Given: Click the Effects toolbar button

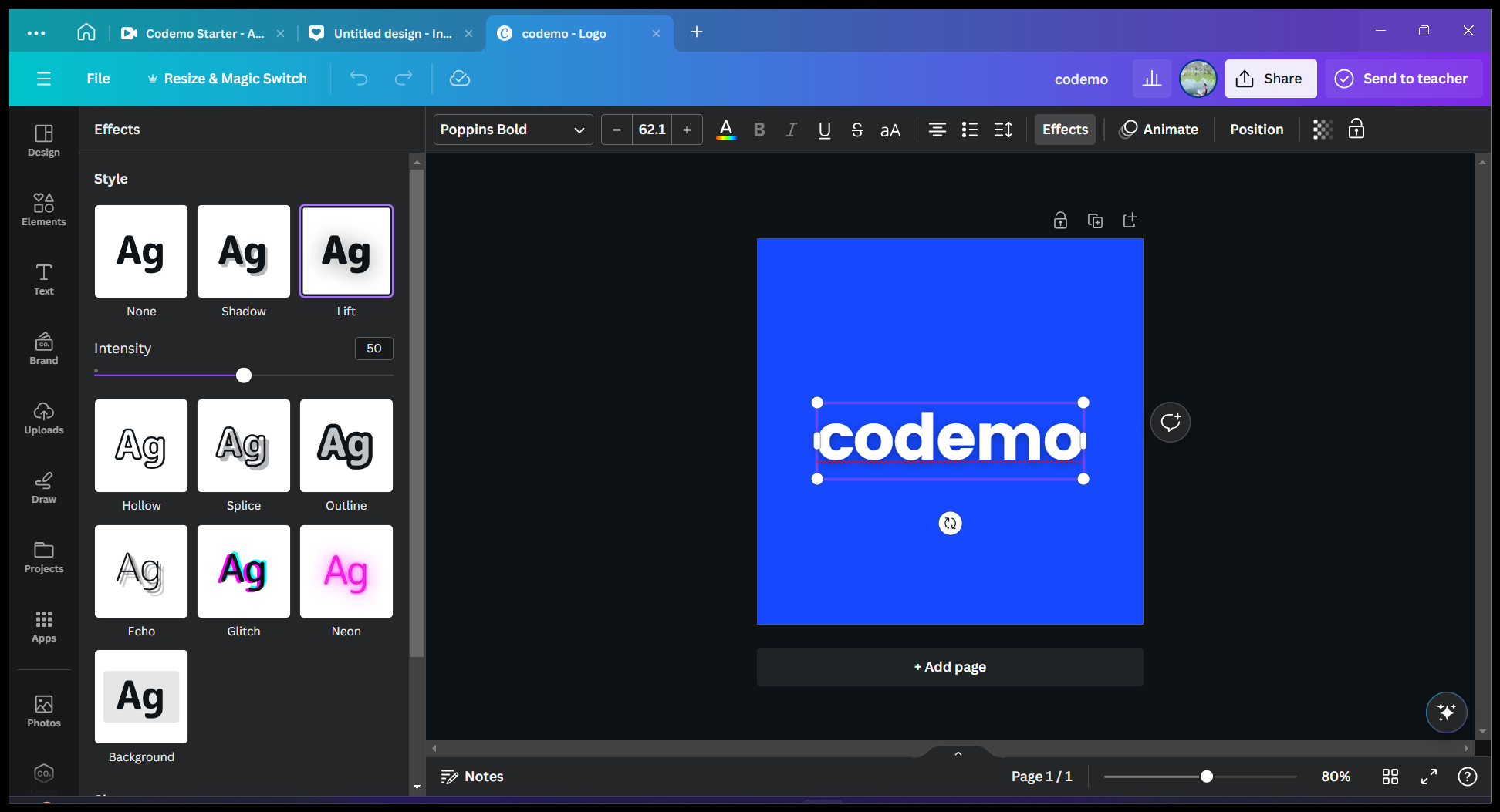Looking at the screenshot, I should pos(1065,130).
